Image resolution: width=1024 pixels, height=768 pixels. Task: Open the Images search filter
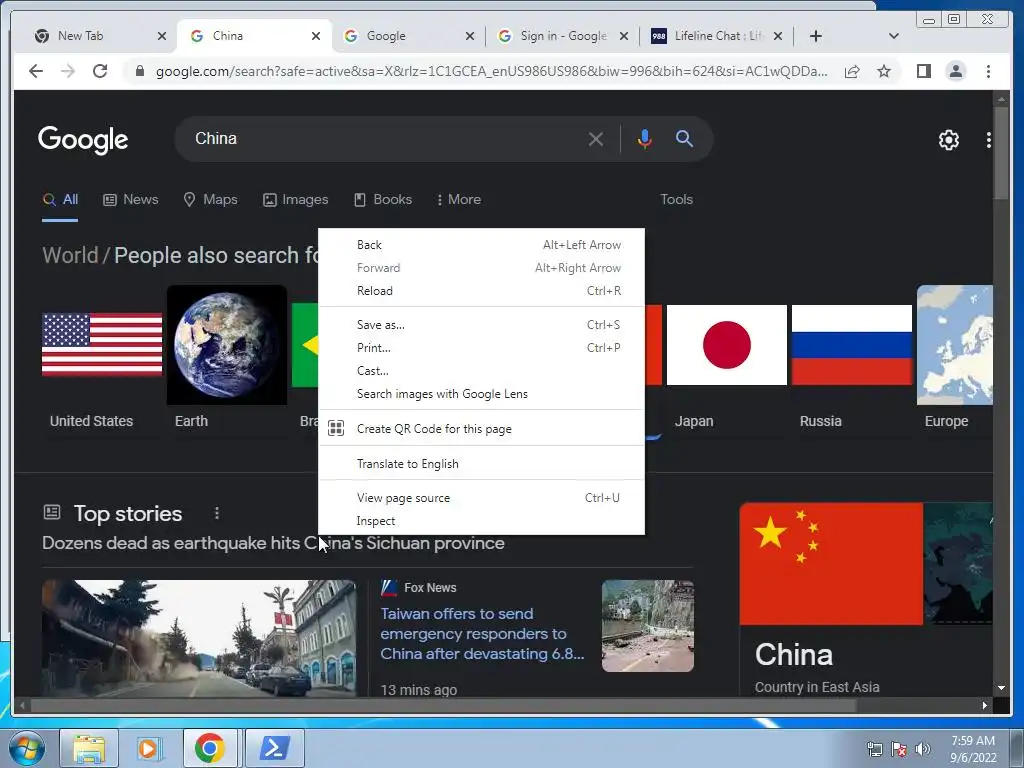[x=295, y=199]
